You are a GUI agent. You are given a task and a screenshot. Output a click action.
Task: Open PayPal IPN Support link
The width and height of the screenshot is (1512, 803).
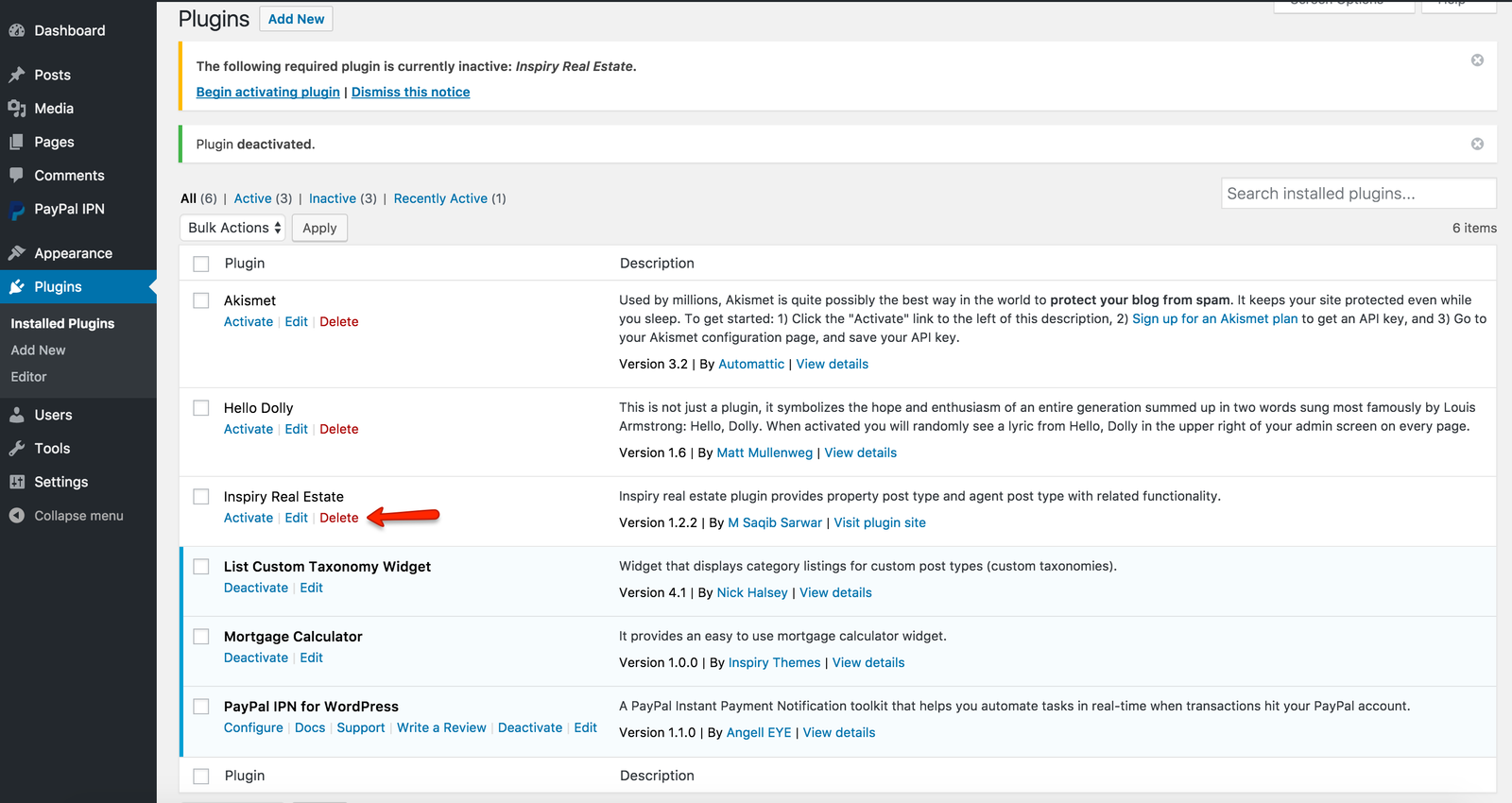pyautogui.click(x=361, y=727)
